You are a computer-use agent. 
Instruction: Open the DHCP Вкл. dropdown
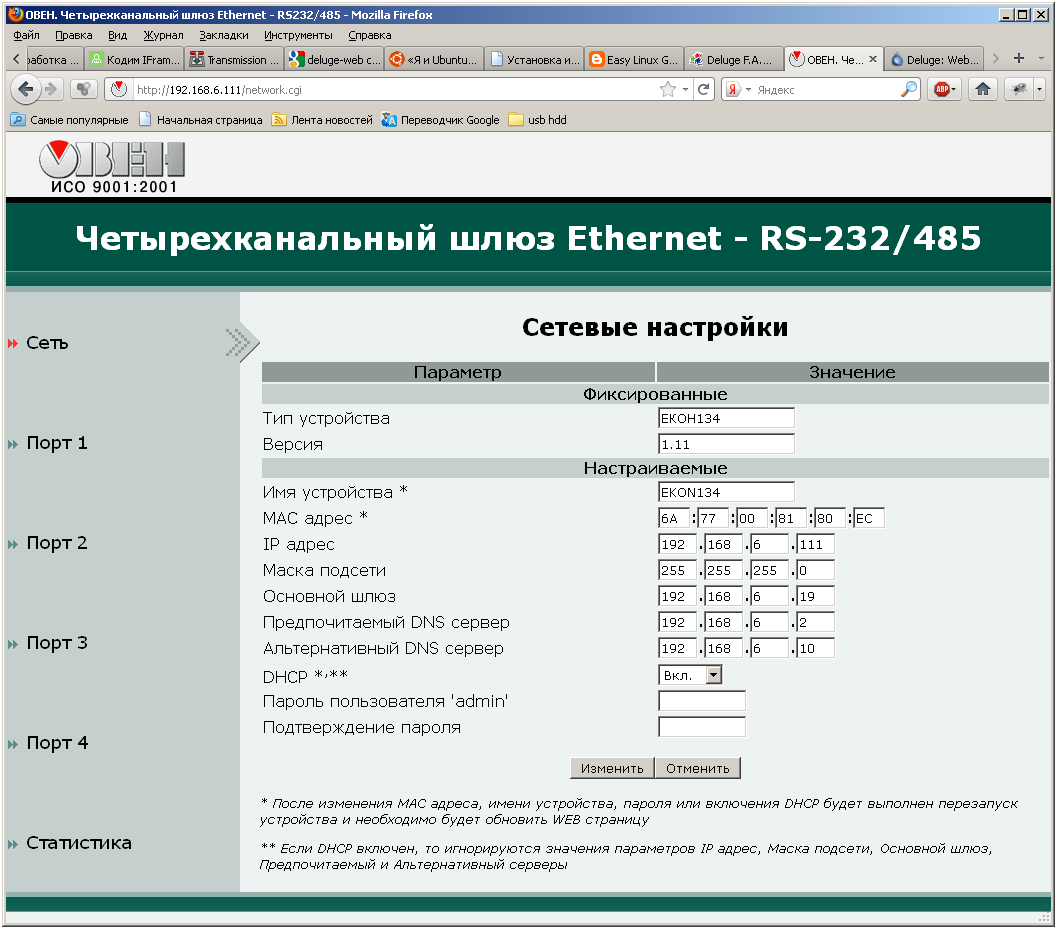(690, 675)
